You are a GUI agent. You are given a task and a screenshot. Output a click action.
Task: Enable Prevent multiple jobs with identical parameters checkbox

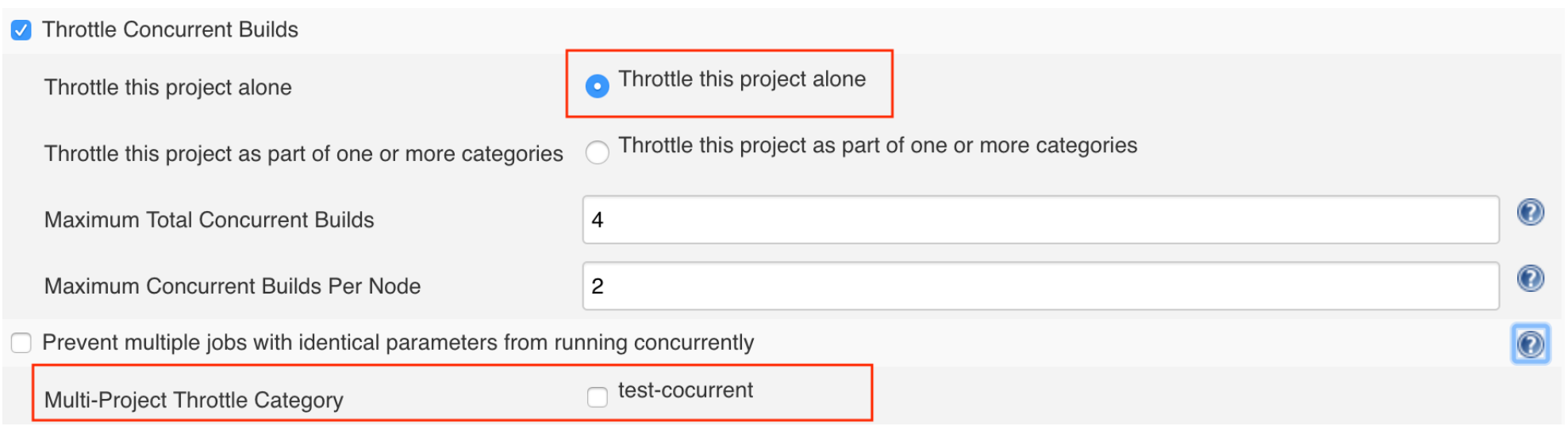(21, 343)
